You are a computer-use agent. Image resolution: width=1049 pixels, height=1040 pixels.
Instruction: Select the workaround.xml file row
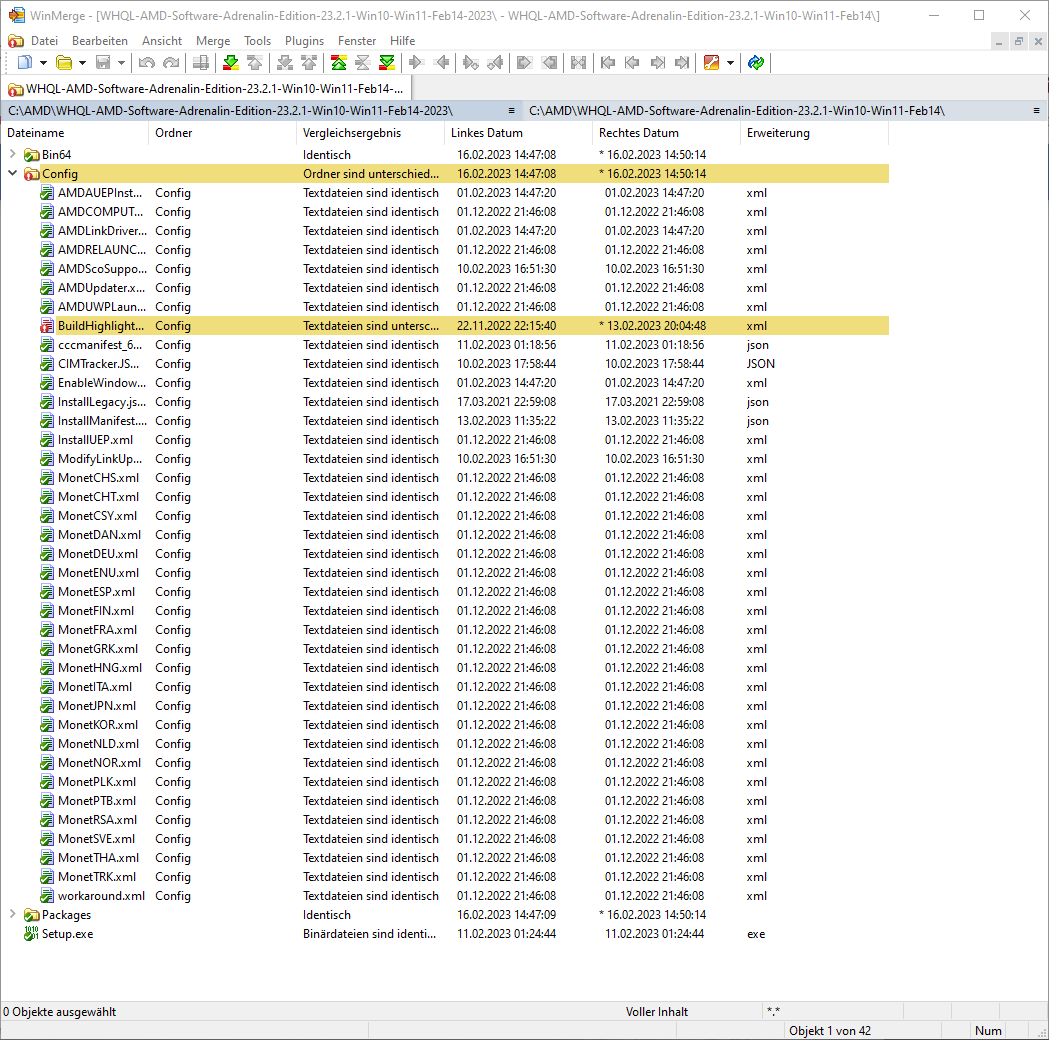click(x=445, y=896)
